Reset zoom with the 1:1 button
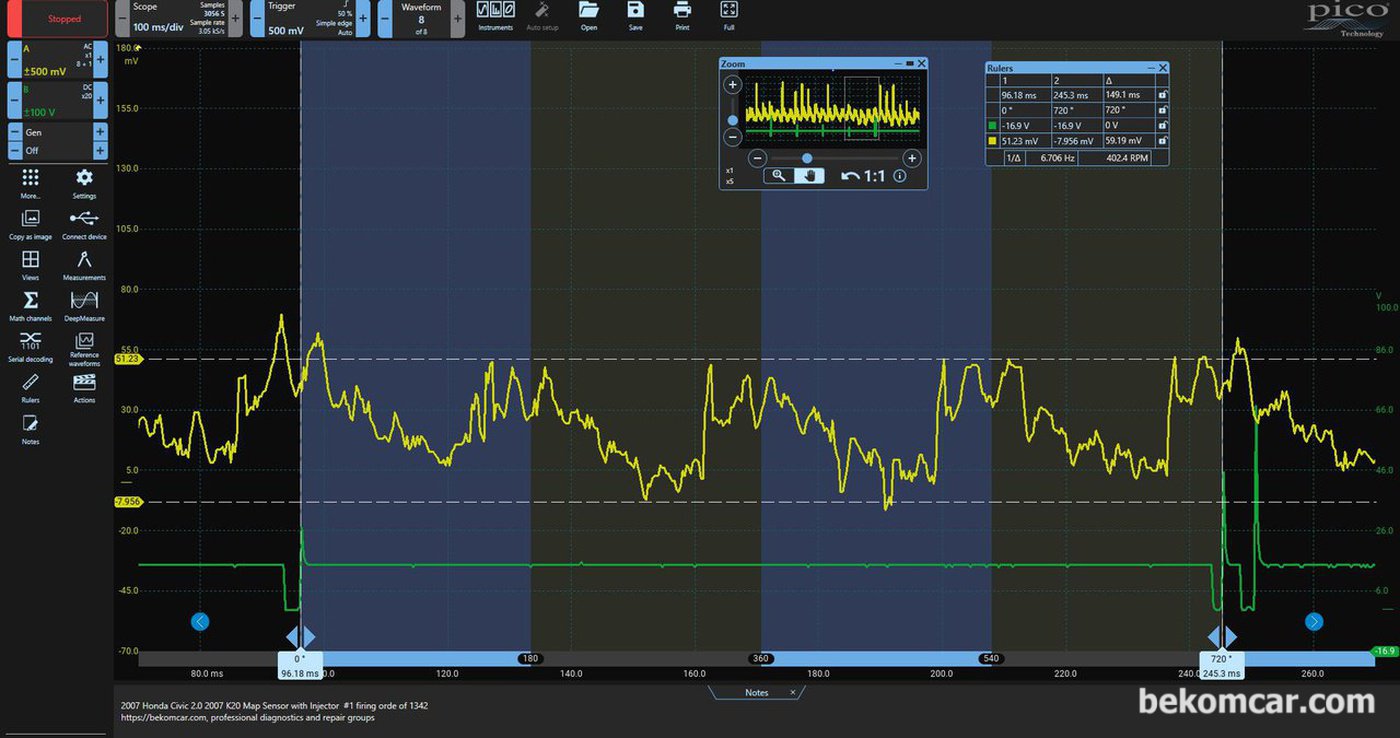The image size is (1400, 738). click(864, 176)
